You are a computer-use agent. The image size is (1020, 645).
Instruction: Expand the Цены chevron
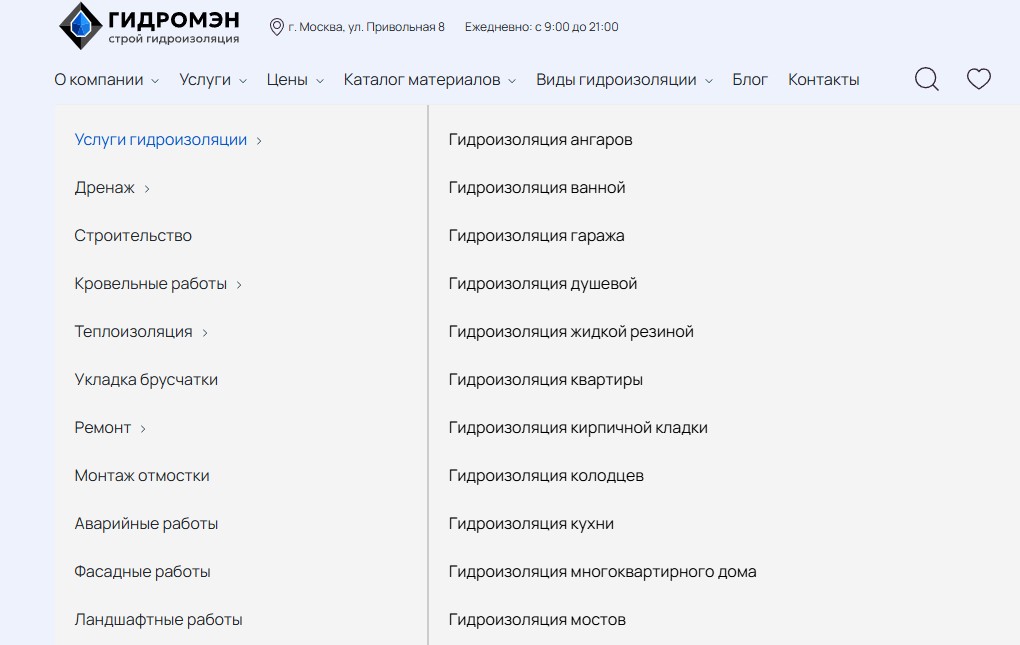point(320,81)
